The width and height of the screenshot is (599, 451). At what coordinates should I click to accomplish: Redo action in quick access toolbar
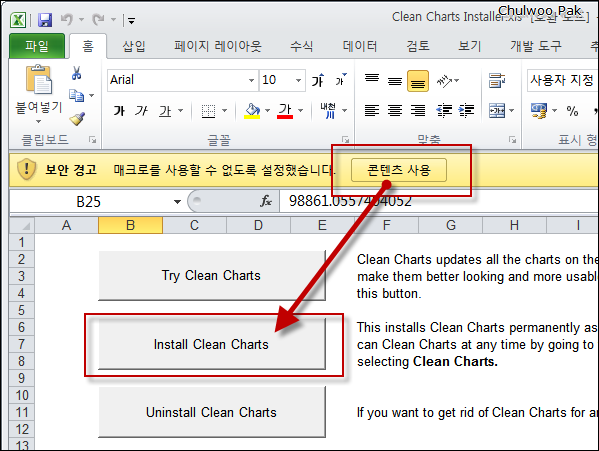pos(99,19)
